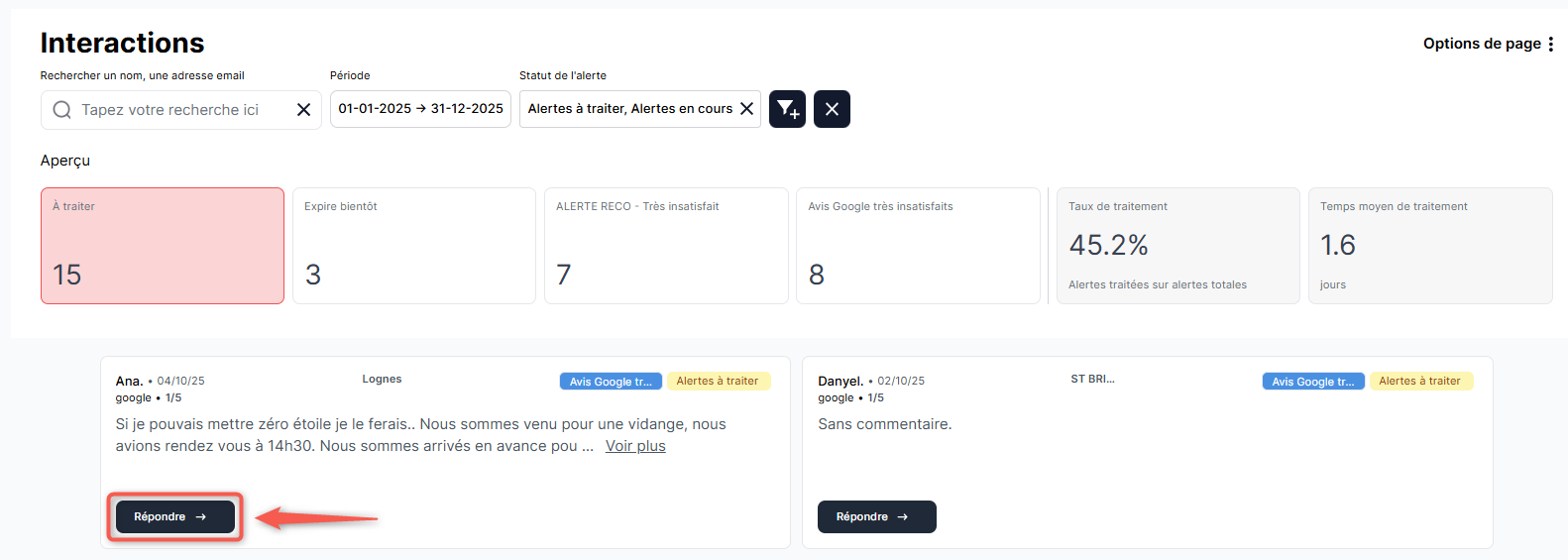Image resolution: width=1568 pixels, height=560 pixels.
Task: Click Répondre on Danyel's review
Action: [x=876, y=516]
